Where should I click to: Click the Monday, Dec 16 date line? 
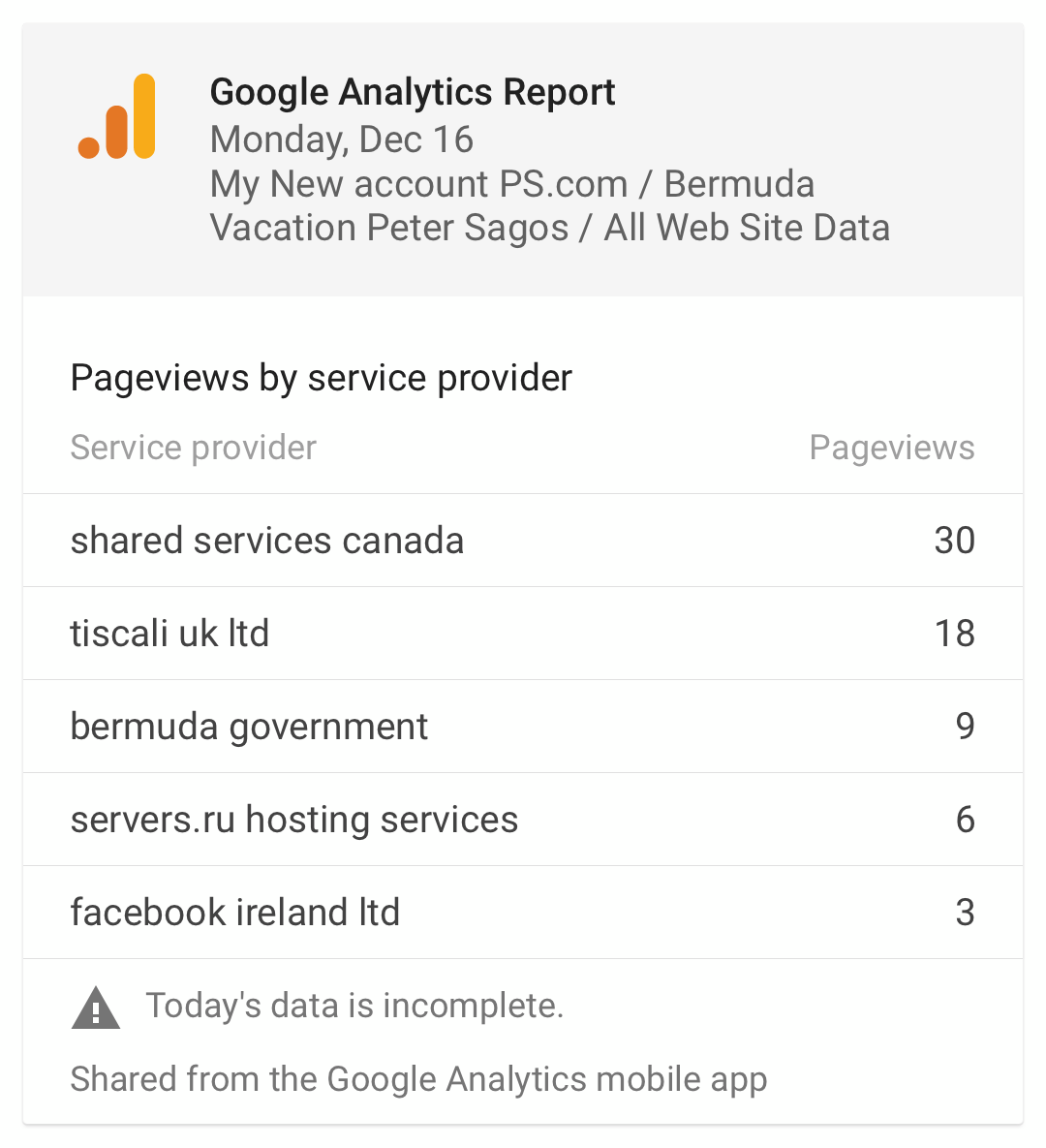tap(342, 140)
